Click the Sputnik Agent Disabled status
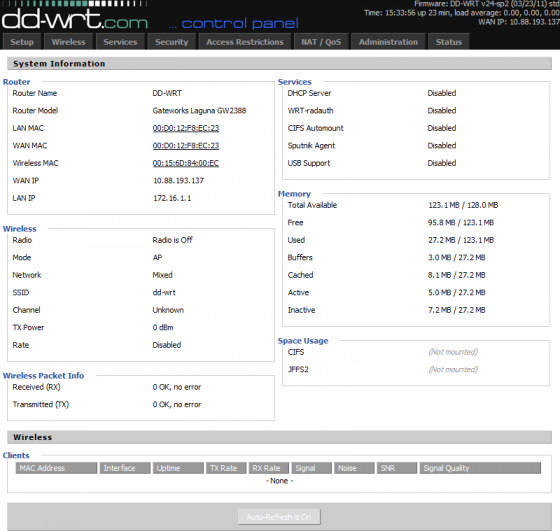560x531 pixels. click(442, 146)
